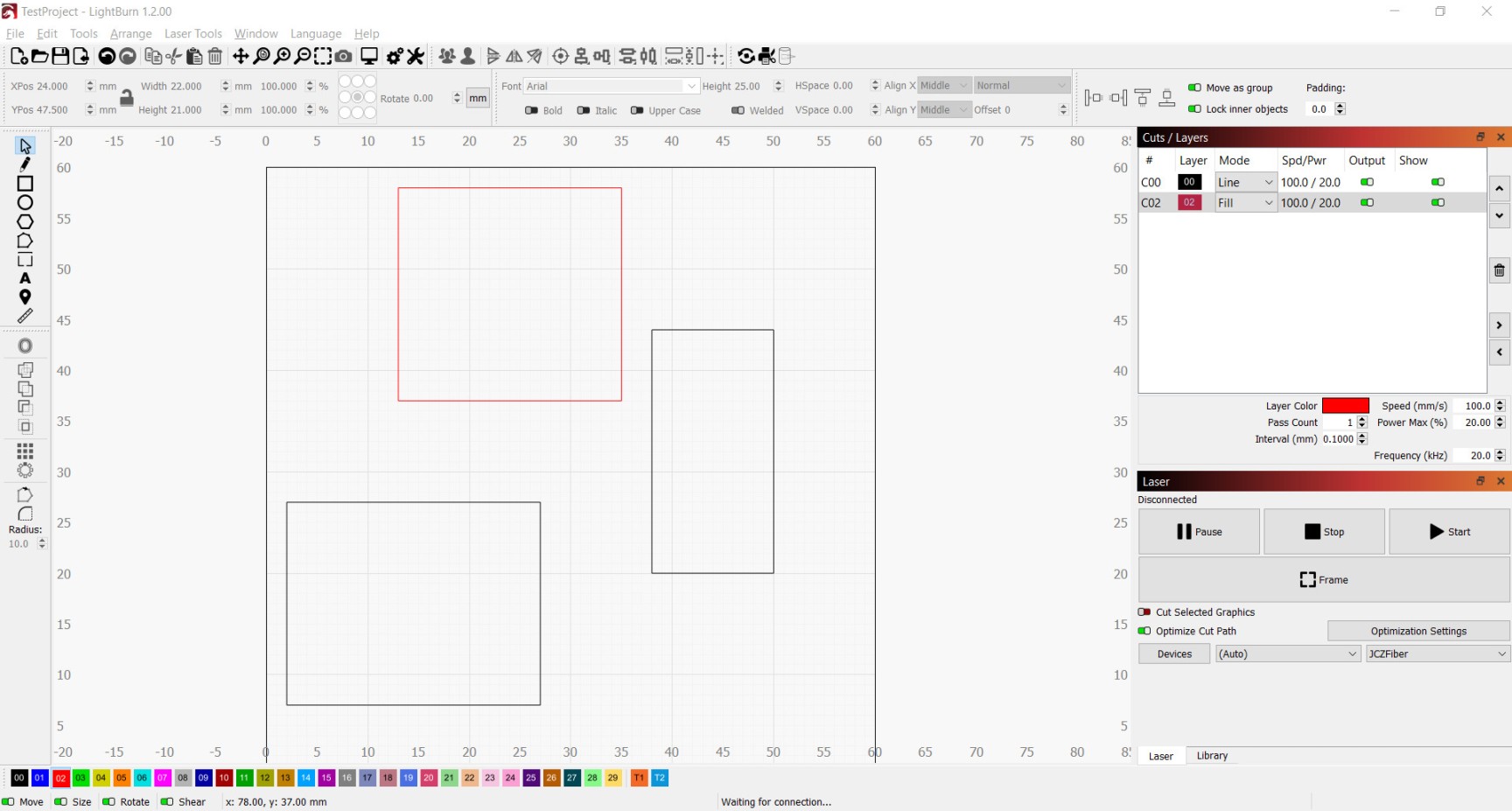Viewport: 1512px width, 811px height.
Task: Select the Rectangle drawing tool
Action: (x=25, y=184)
